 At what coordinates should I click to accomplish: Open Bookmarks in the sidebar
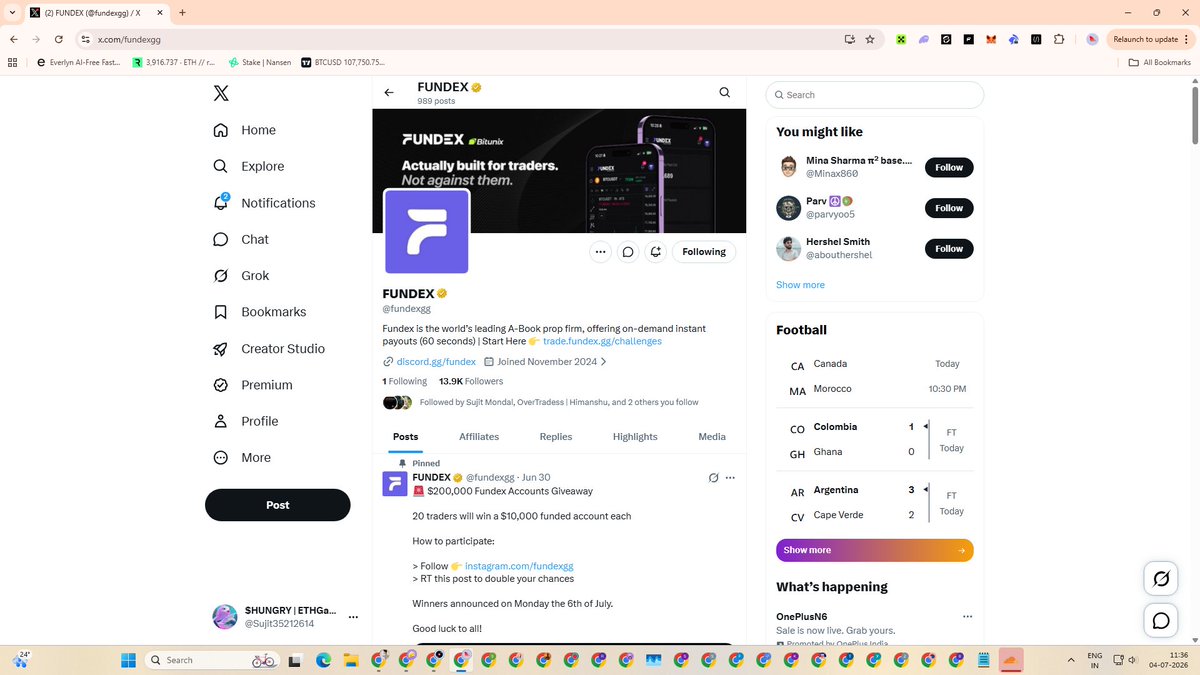(259, 312)
